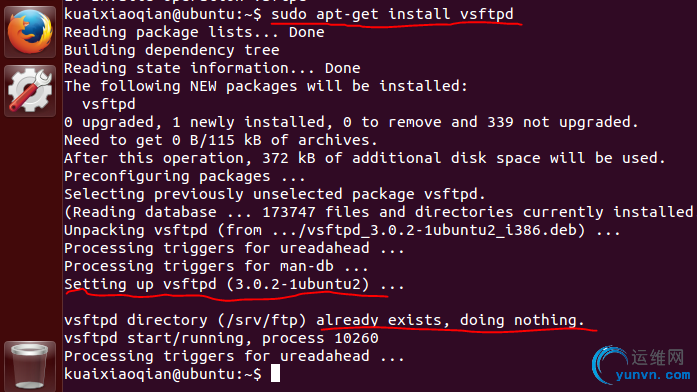The image size is (697, 392).
Task: Click the first 'kuaixiaoqian@ubuntu' prompt at top
Action: pos(163,14)
